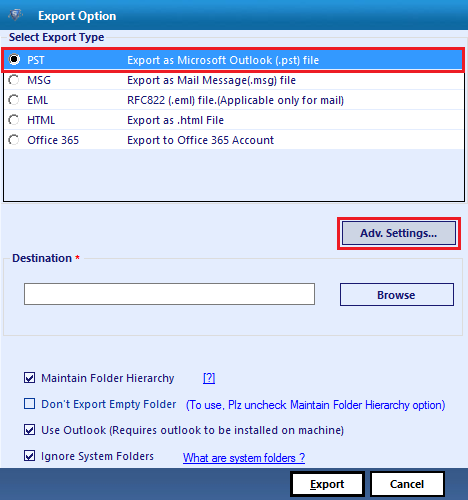Toggle the Use Outlook checkbox

click(29, 430)
